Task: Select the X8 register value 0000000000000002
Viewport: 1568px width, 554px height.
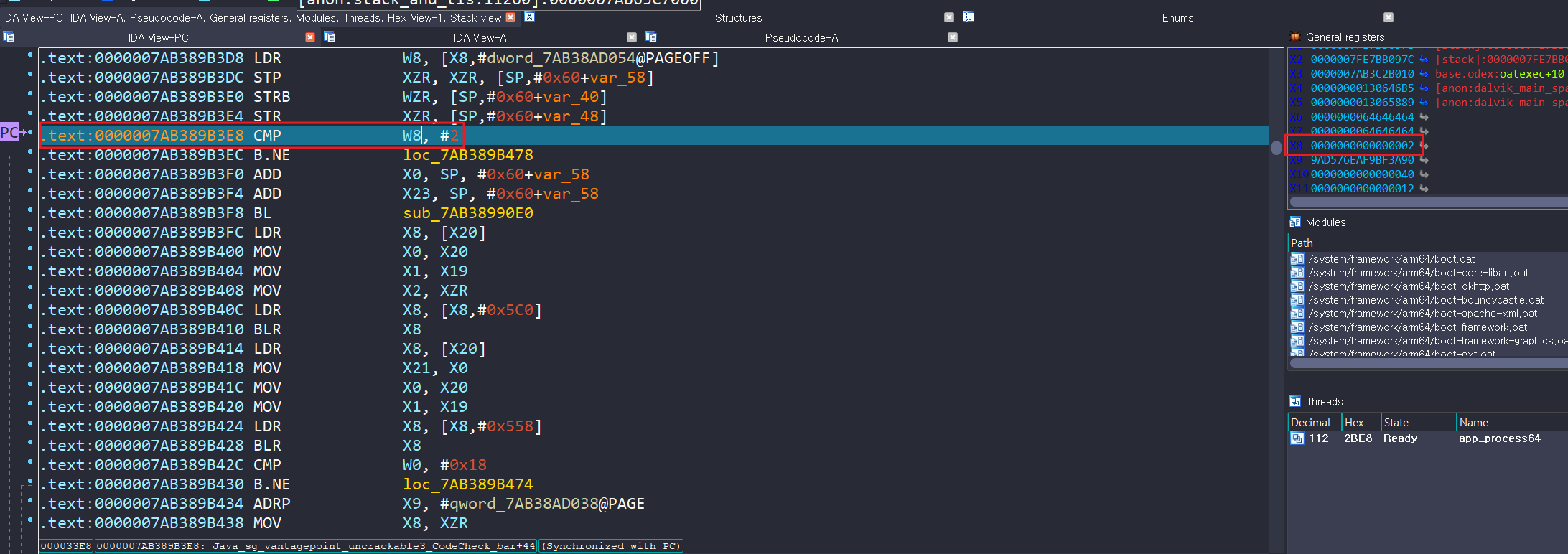Action: [x=1362, y=146]
